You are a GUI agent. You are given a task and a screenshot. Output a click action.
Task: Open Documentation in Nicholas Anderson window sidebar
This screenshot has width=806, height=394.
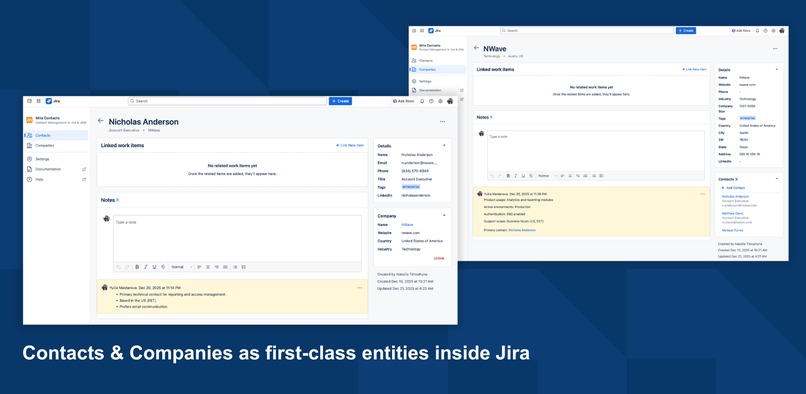pos(56,169)
